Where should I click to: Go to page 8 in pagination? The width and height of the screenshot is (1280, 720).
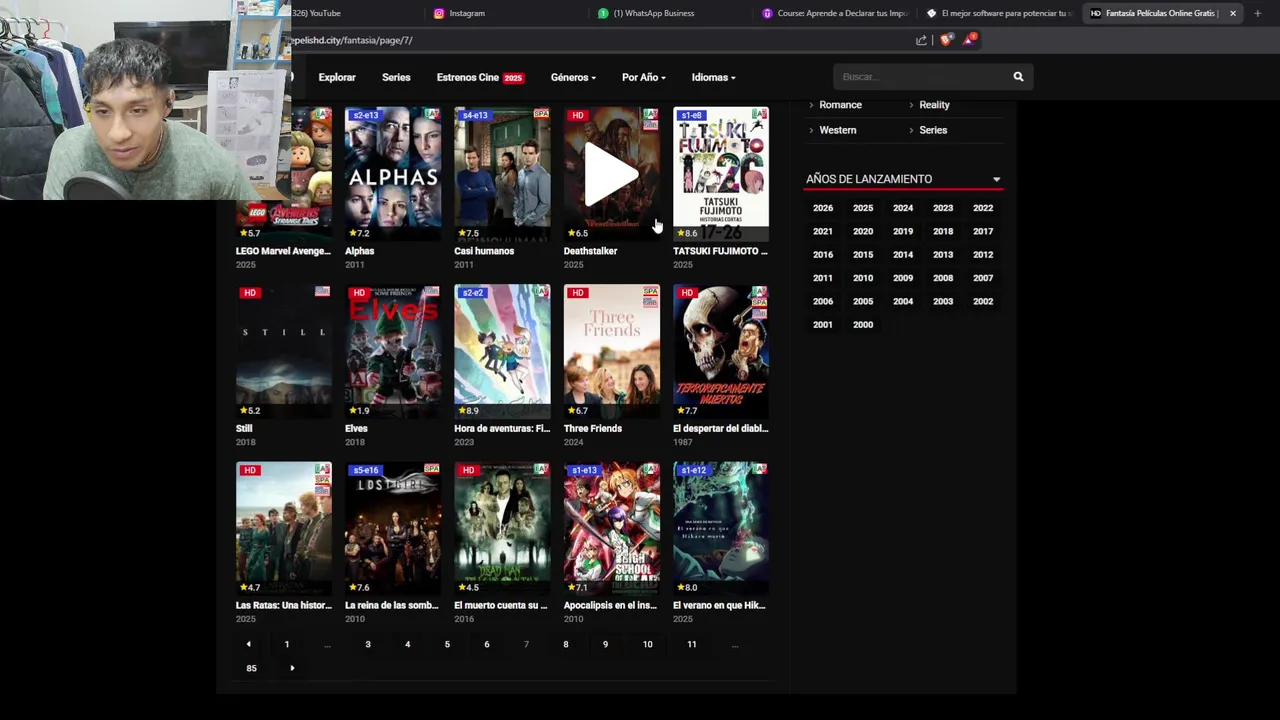pyautogui.click(x=566, y=645)
